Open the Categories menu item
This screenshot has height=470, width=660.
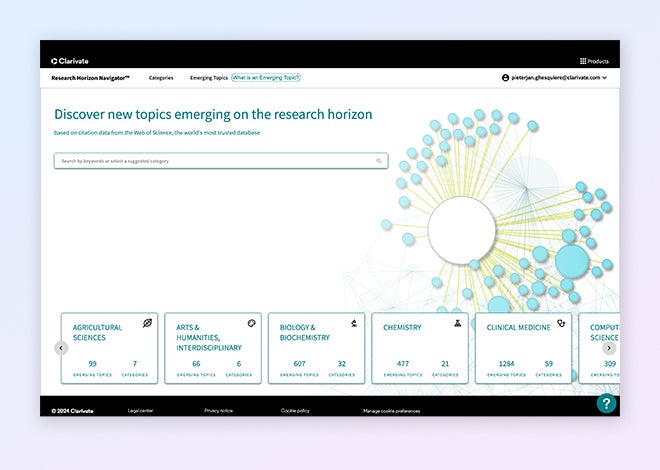pyautogui.click(x=161, y=77)
